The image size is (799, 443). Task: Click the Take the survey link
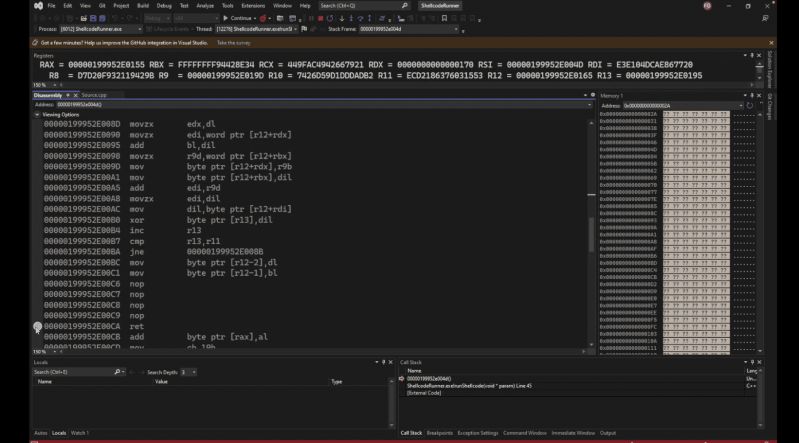click(233, 43)
